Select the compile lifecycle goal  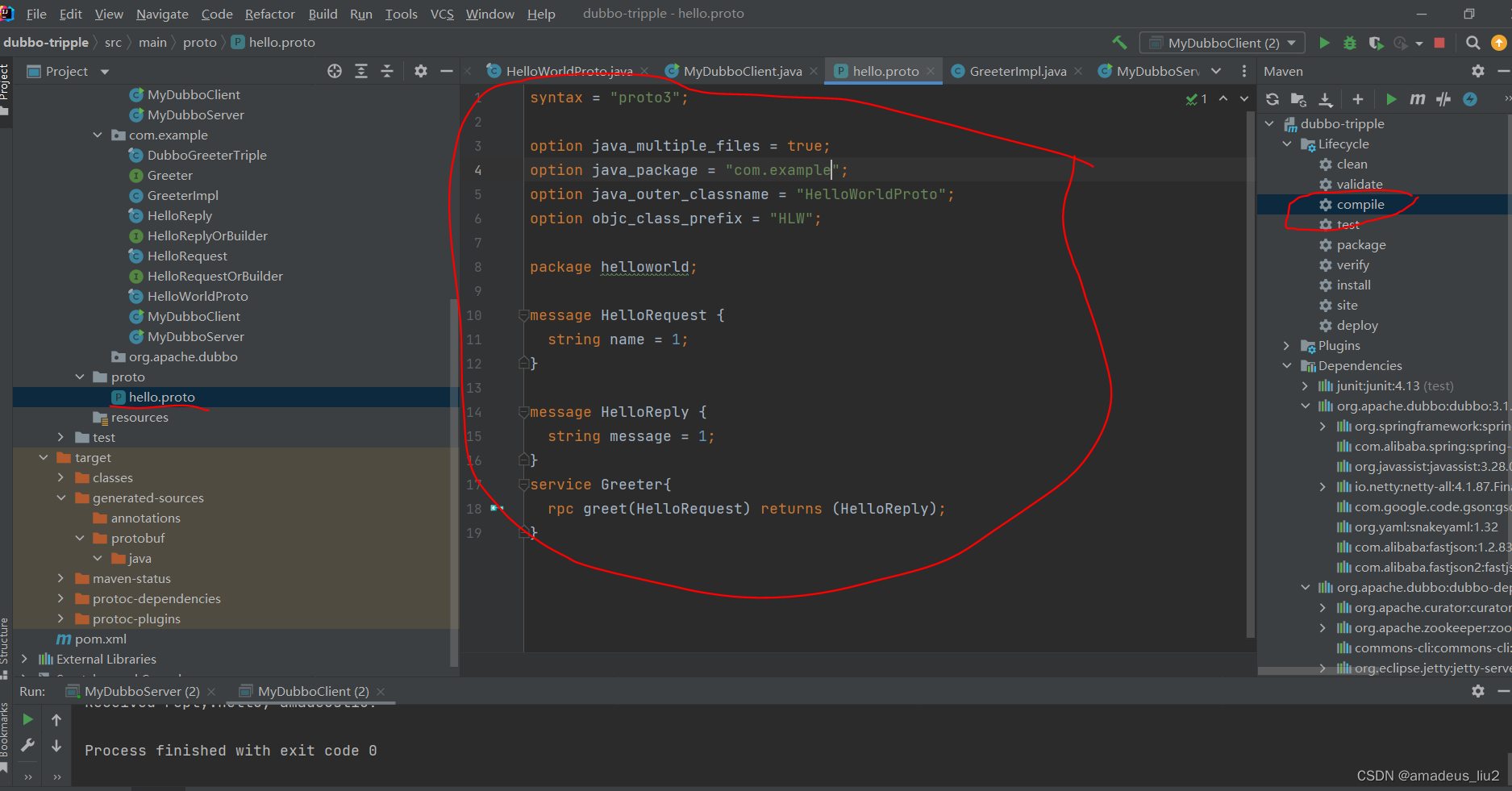pos(1360,204)
